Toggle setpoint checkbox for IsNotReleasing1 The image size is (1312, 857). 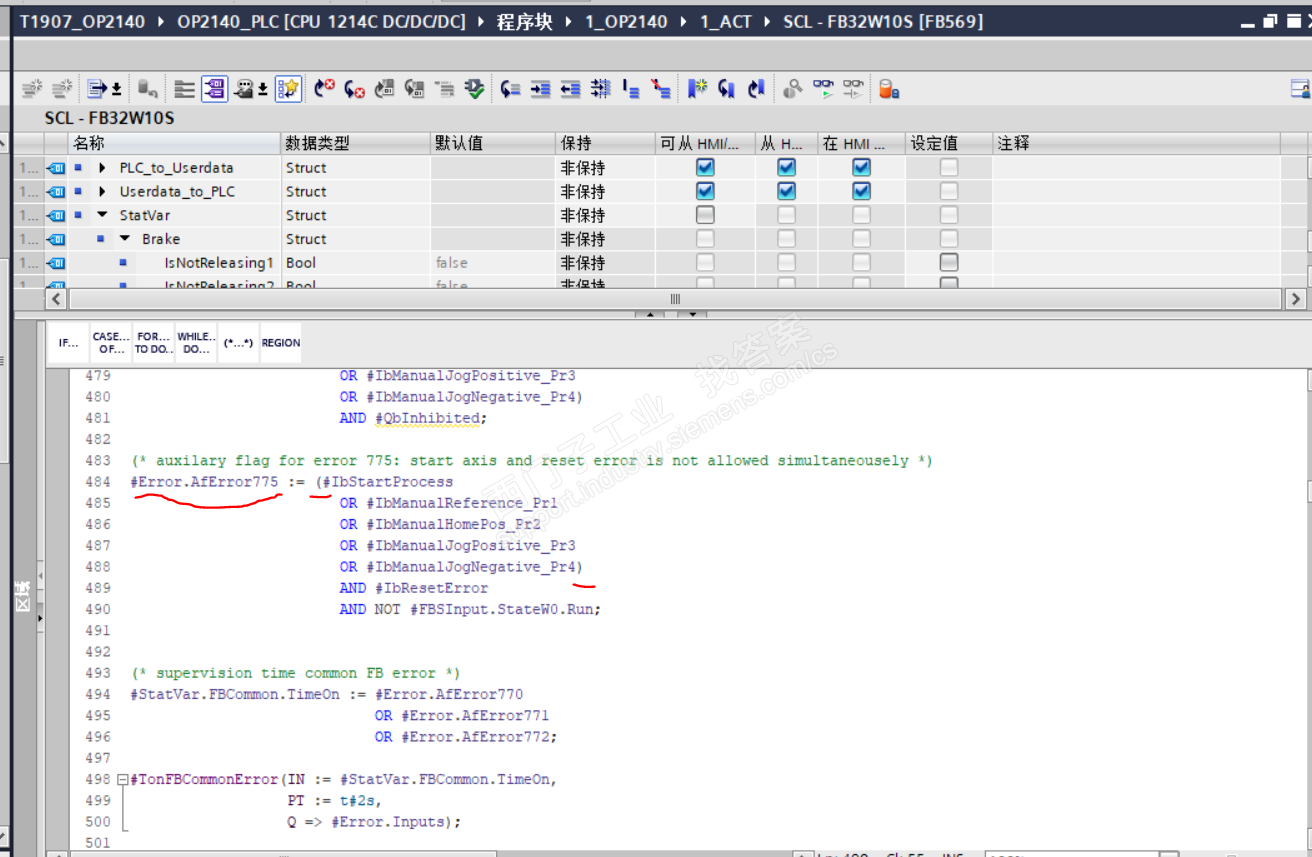pos(948,263)
